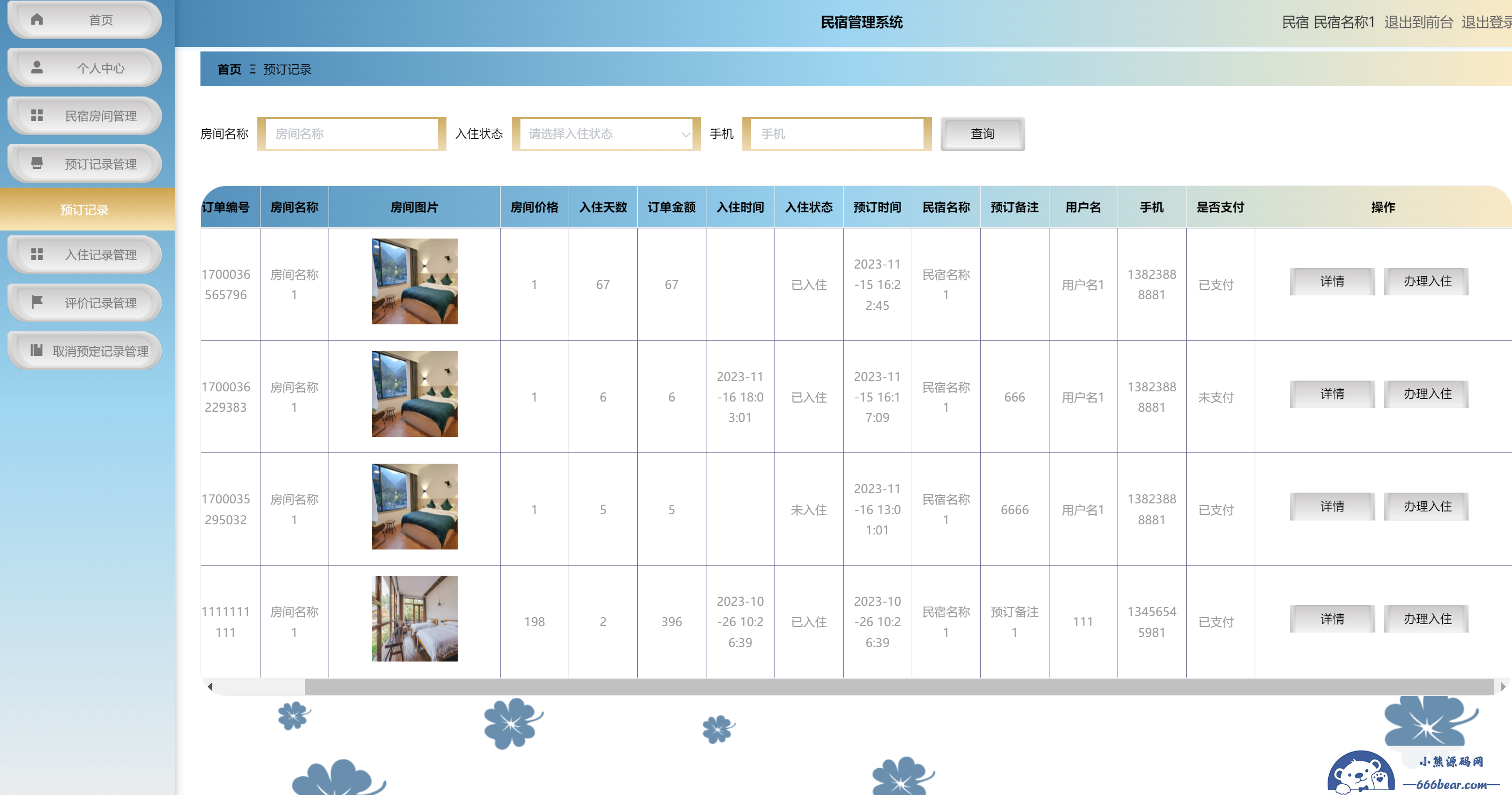Click grid icon beside 入住记录管理

coord(37,254)
